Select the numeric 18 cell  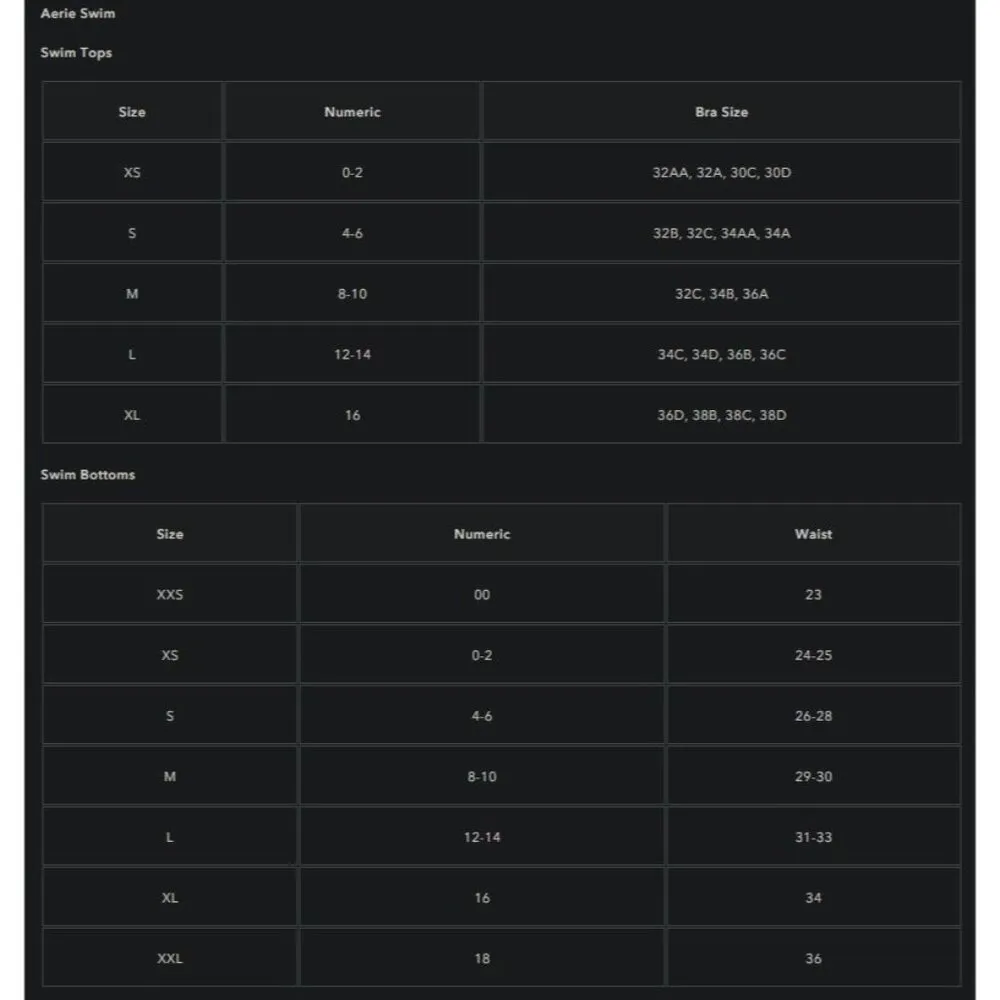[x=482, y=959]
